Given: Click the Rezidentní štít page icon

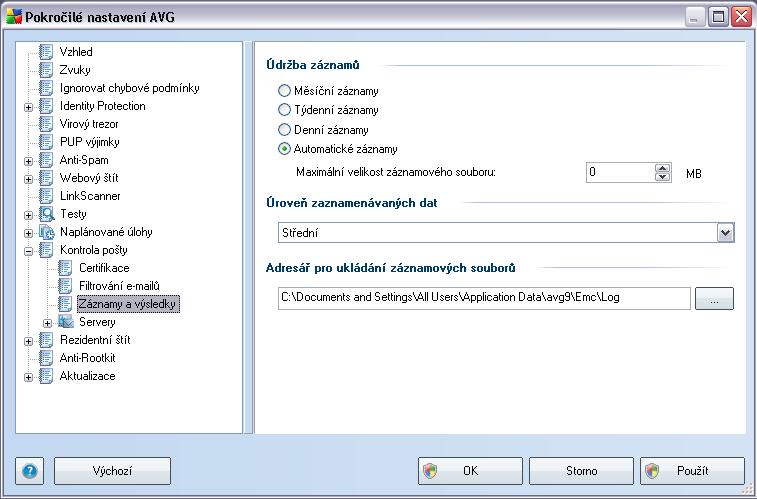Looking at the screenshot, I should pos(46,340).
